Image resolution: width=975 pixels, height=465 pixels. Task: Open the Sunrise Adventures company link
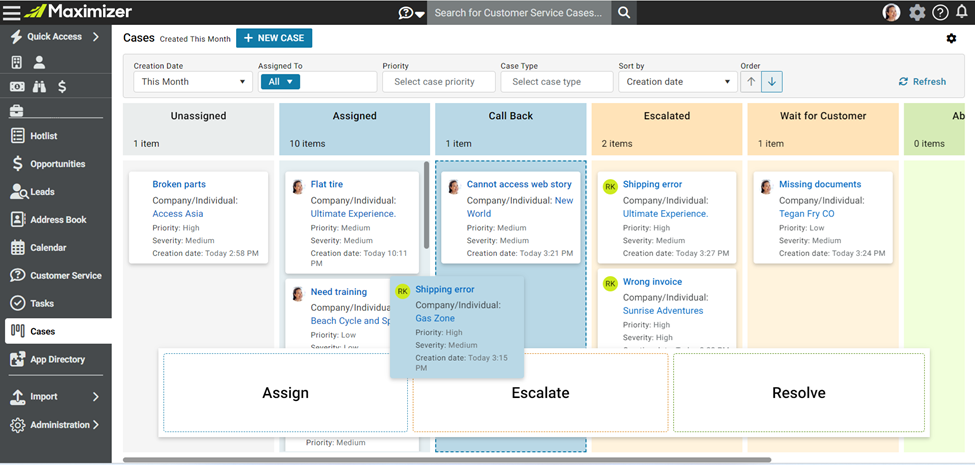point(663,310)
